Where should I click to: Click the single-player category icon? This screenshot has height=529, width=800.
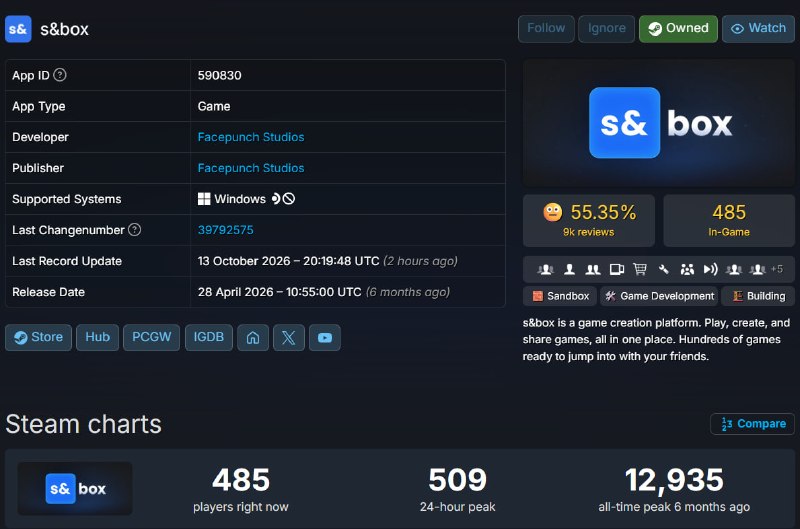pyautogui.click(x=569, y=269)
